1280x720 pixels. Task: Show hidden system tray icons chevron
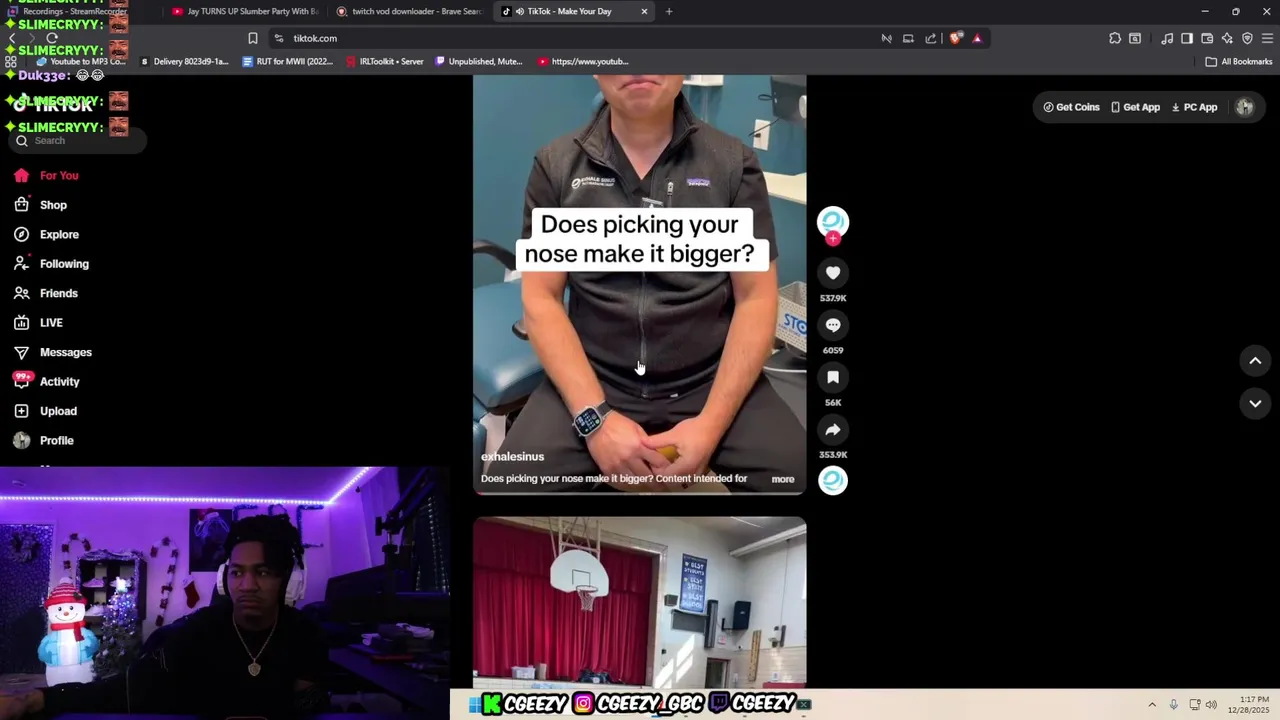tap(1151, 705)
